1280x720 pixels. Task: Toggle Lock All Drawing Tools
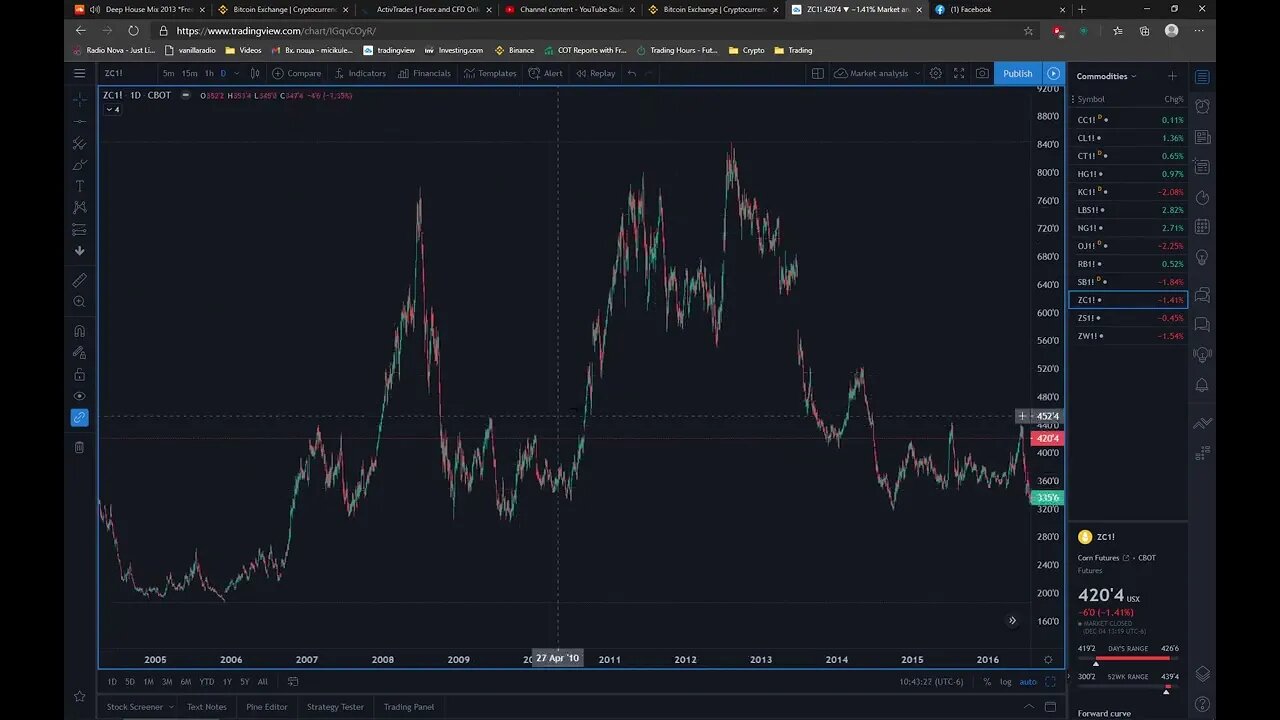point(79,374)
